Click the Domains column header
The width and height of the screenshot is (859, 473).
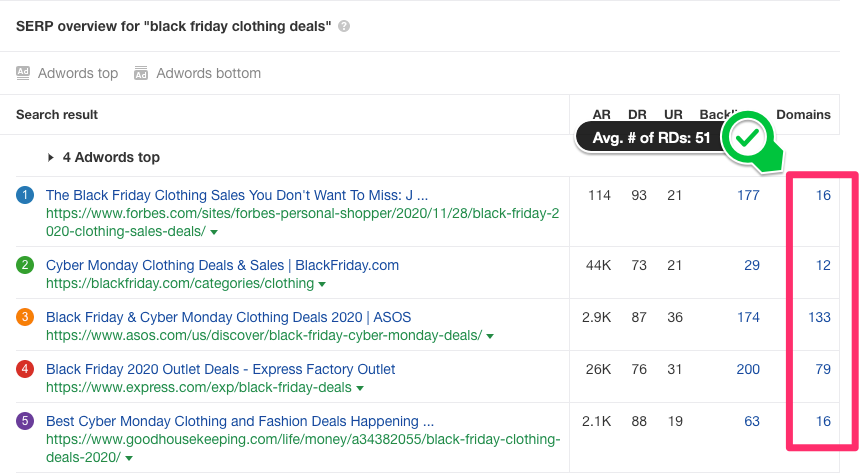click(803, 114)
